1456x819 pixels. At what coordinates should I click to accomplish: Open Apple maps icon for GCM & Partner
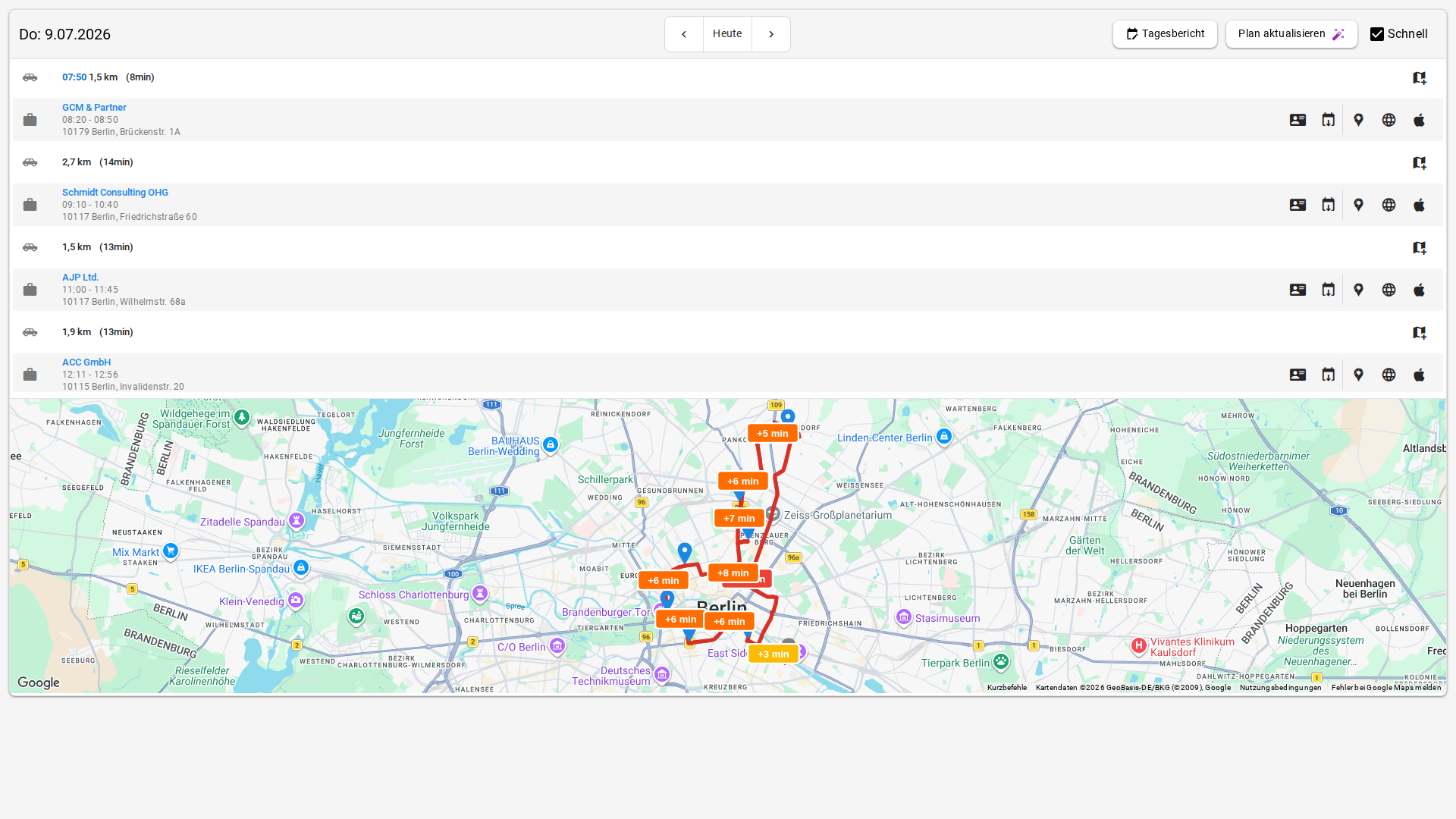[x=1420, y=120]
